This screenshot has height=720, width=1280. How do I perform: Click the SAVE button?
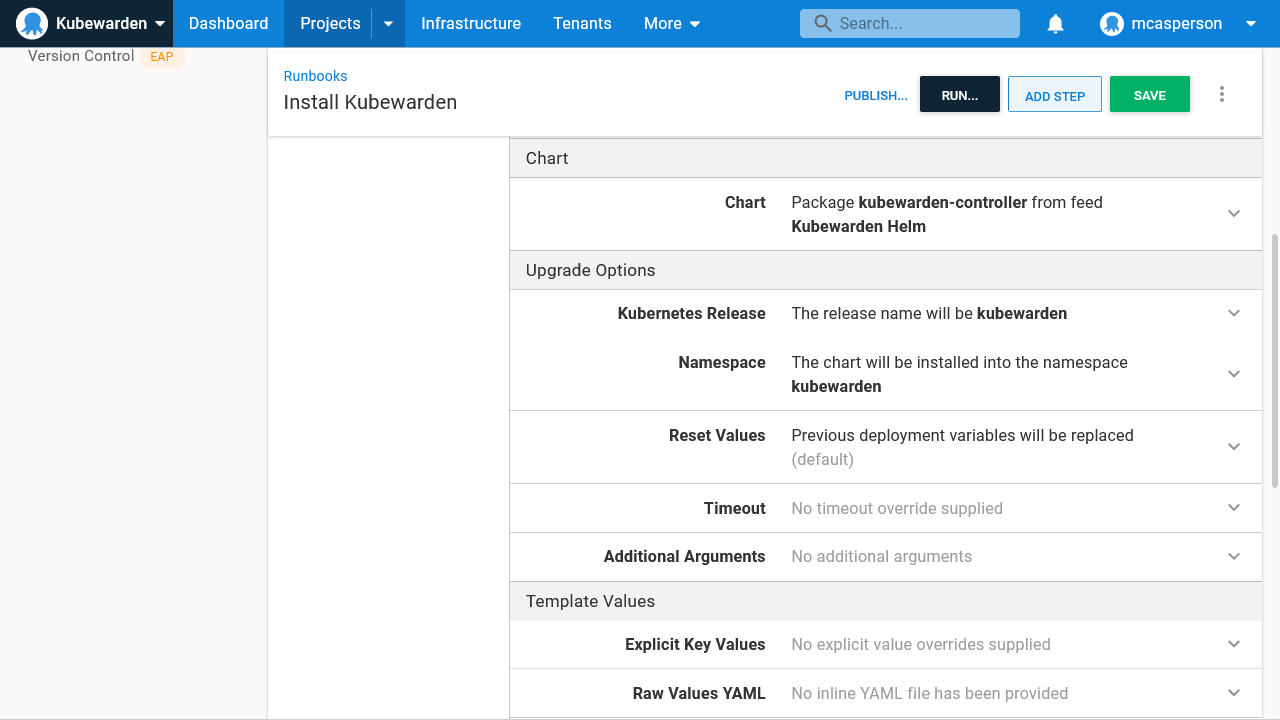[1149, 94]
